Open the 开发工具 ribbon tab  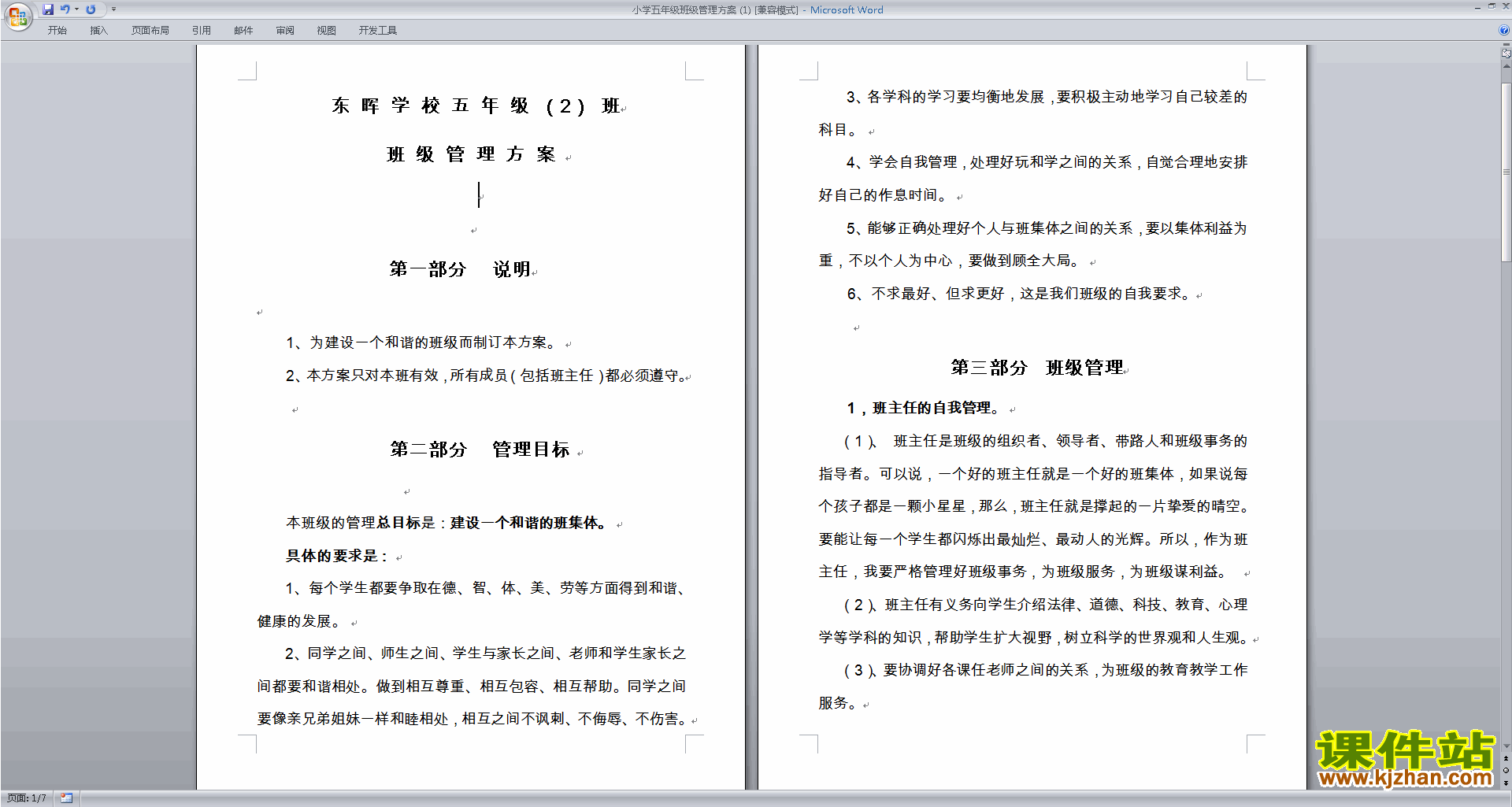point(378,31)
